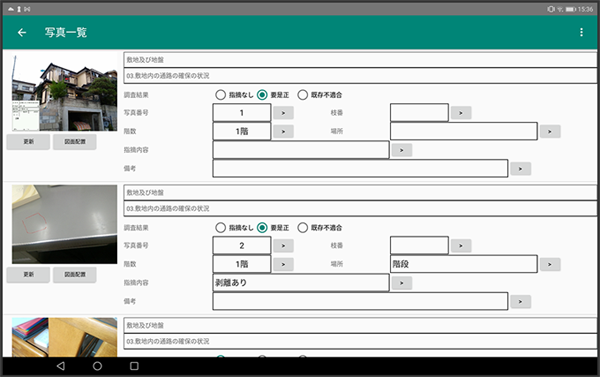Open 指摘内容 picker arrow next to 剥離あり
The width and height of the screenshot is (600, 377).
click(x=402, y=283)
